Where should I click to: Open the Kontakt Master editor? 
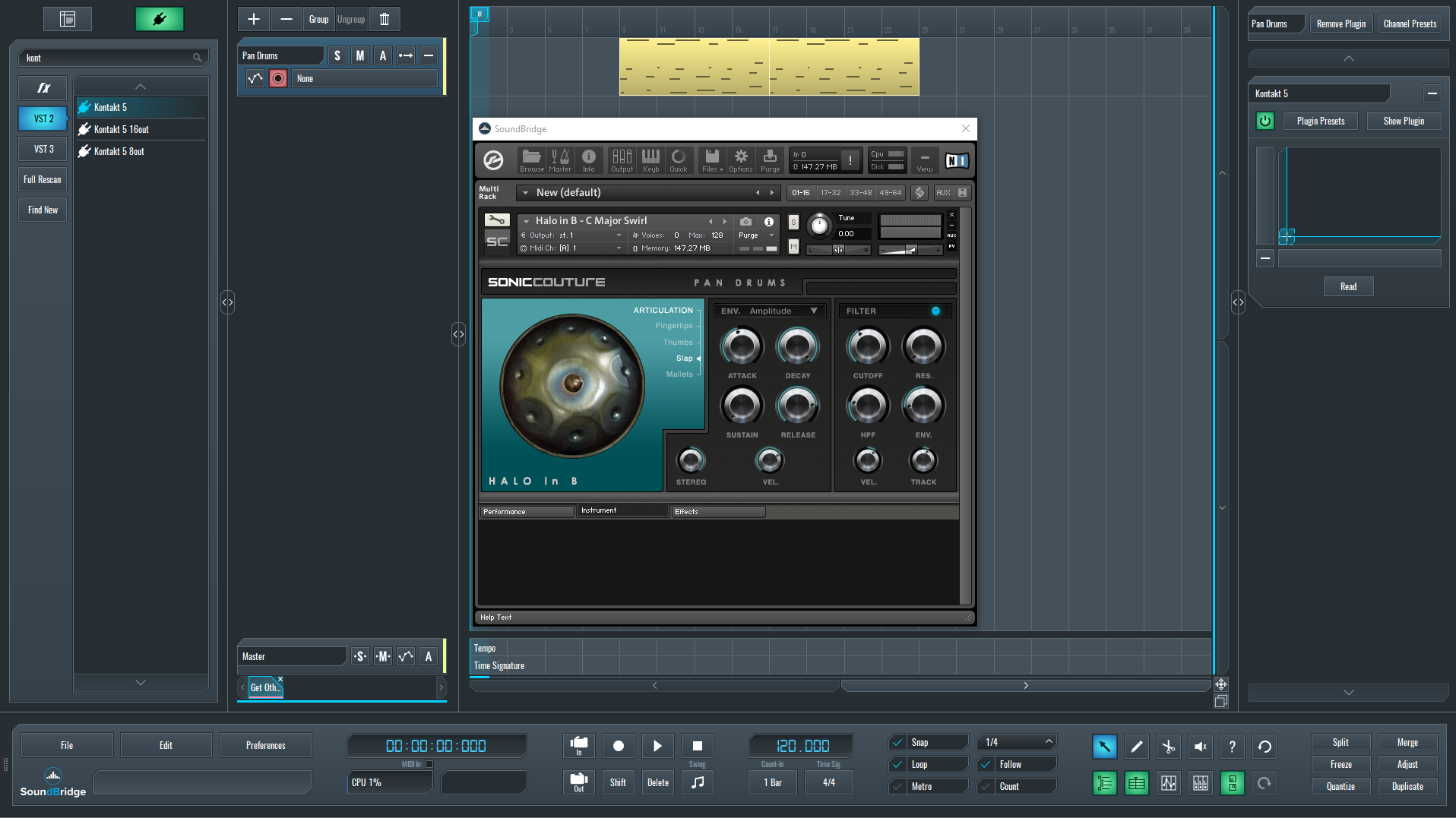[560, 160]
